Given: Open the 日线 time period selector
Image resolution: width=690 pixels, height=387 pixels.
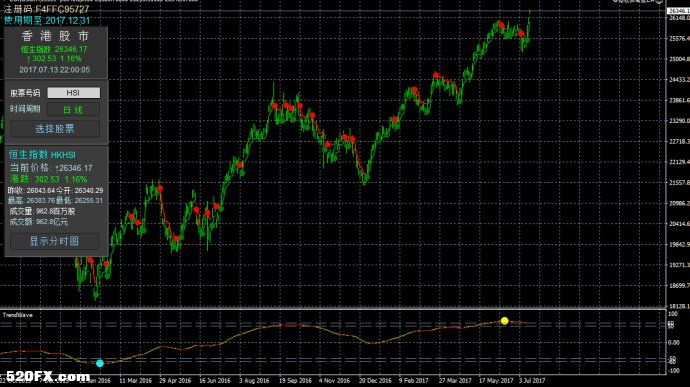Looking at the screenshot, I should [x=73, y=110].
